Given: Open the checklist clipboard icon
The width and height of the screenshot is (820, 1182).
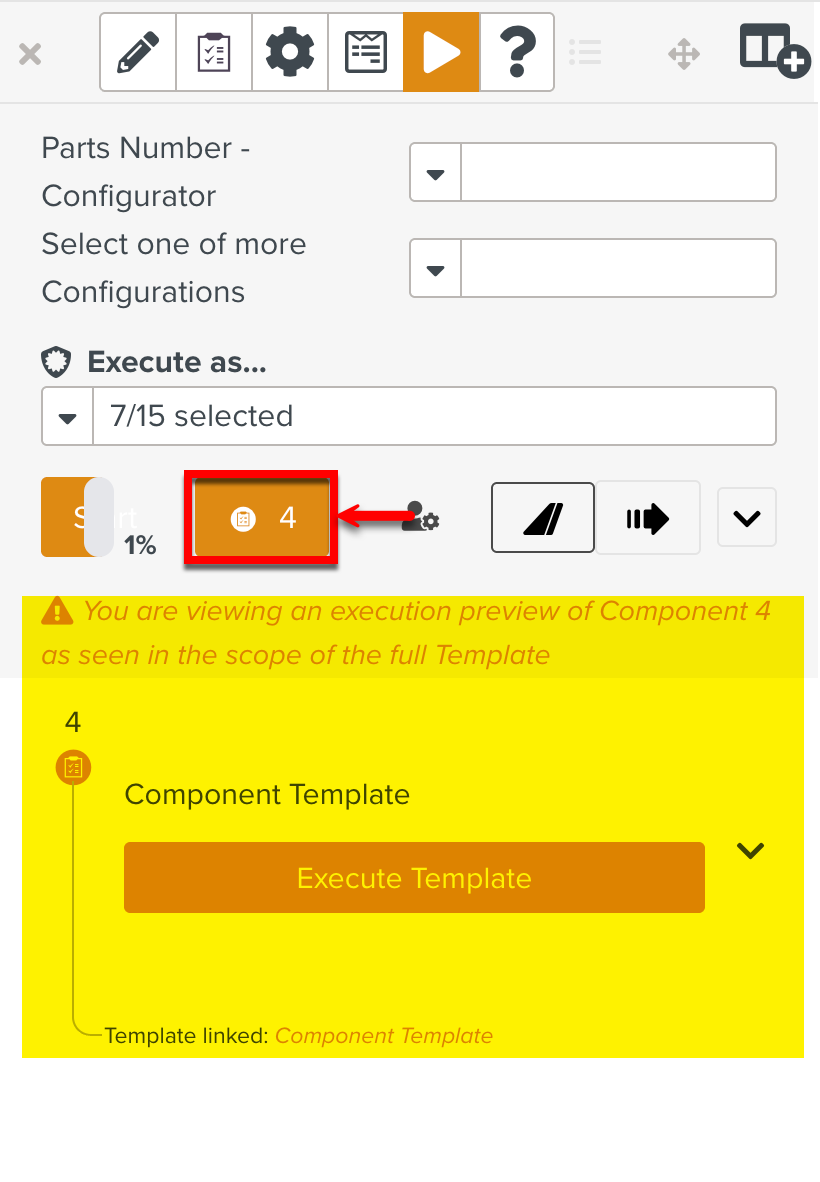Looking at the screenshot, I should [x=213, y=51].
